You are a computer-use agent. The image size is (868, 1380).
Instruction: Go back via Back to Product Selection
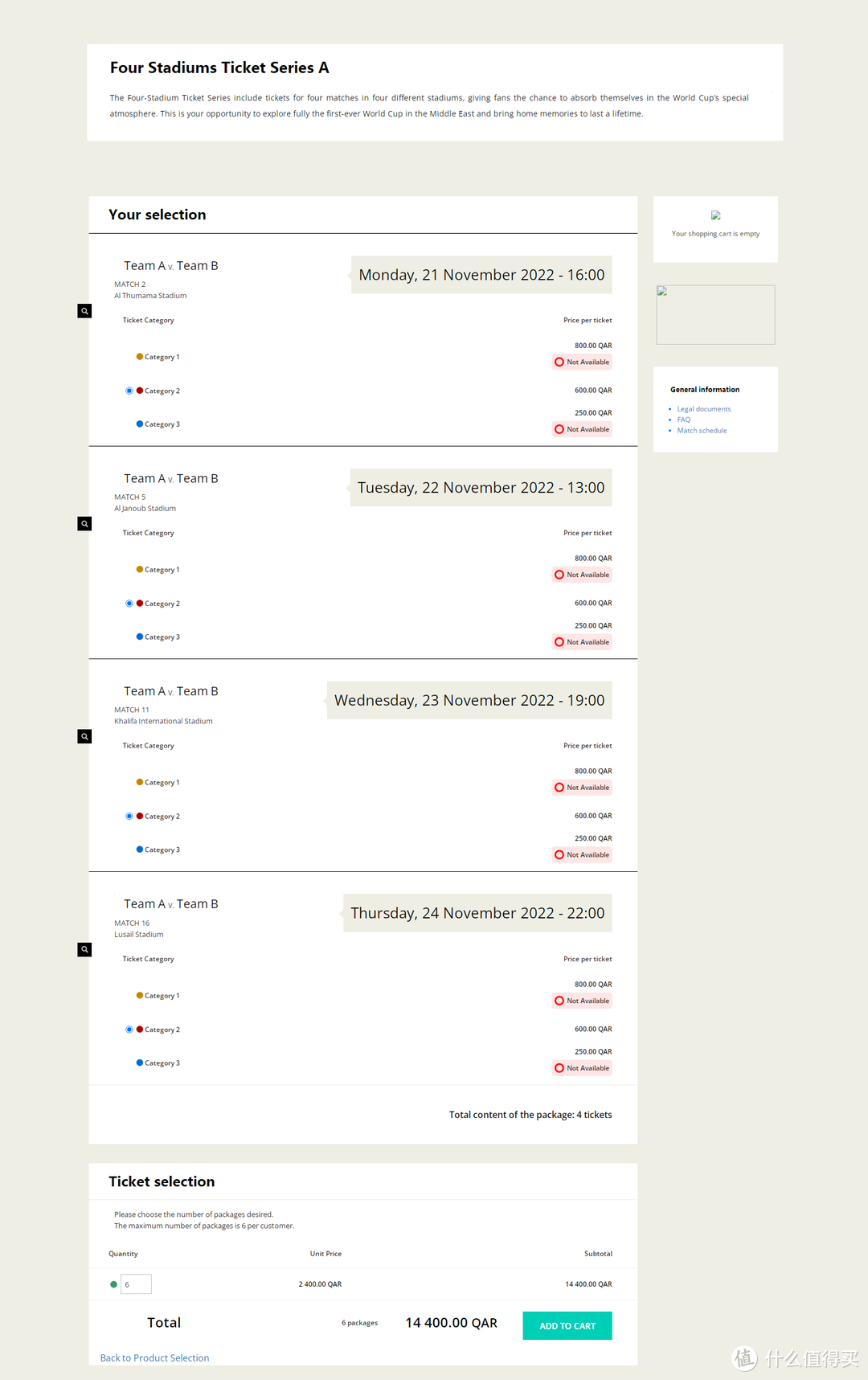[x=154, y=1358]
